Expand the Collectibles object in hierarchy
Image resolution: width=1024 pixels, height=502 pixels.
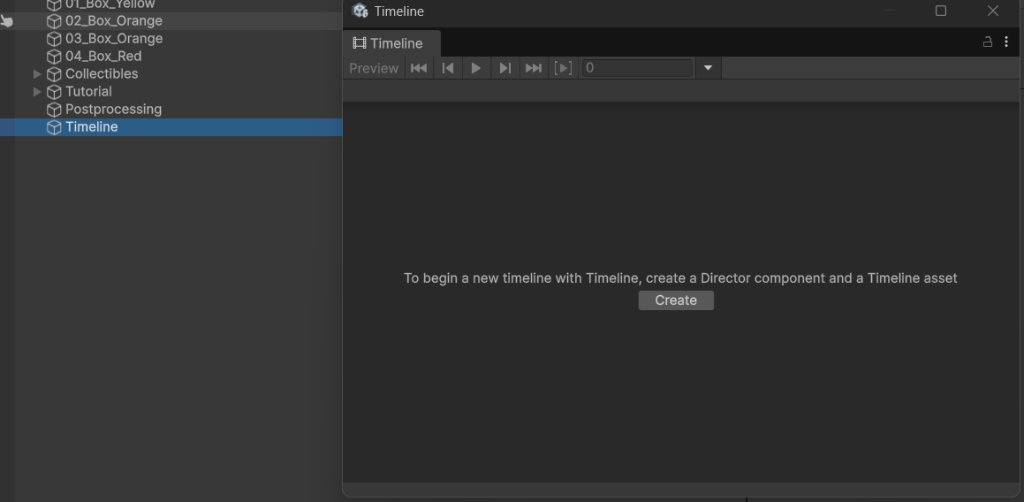click(38, 74)
